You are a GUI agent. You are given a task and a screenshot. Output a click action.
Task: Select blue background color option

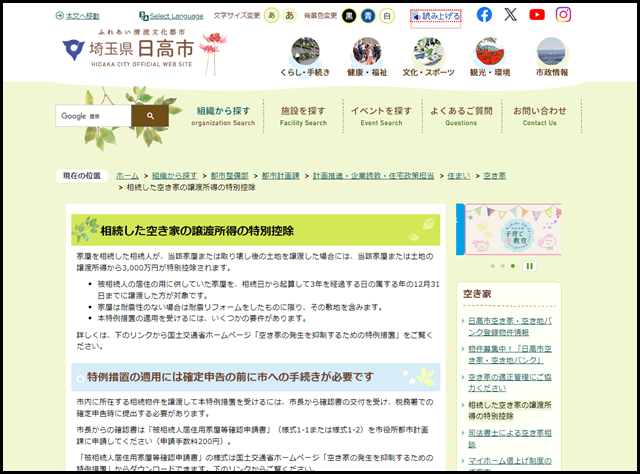click(368, 16)
